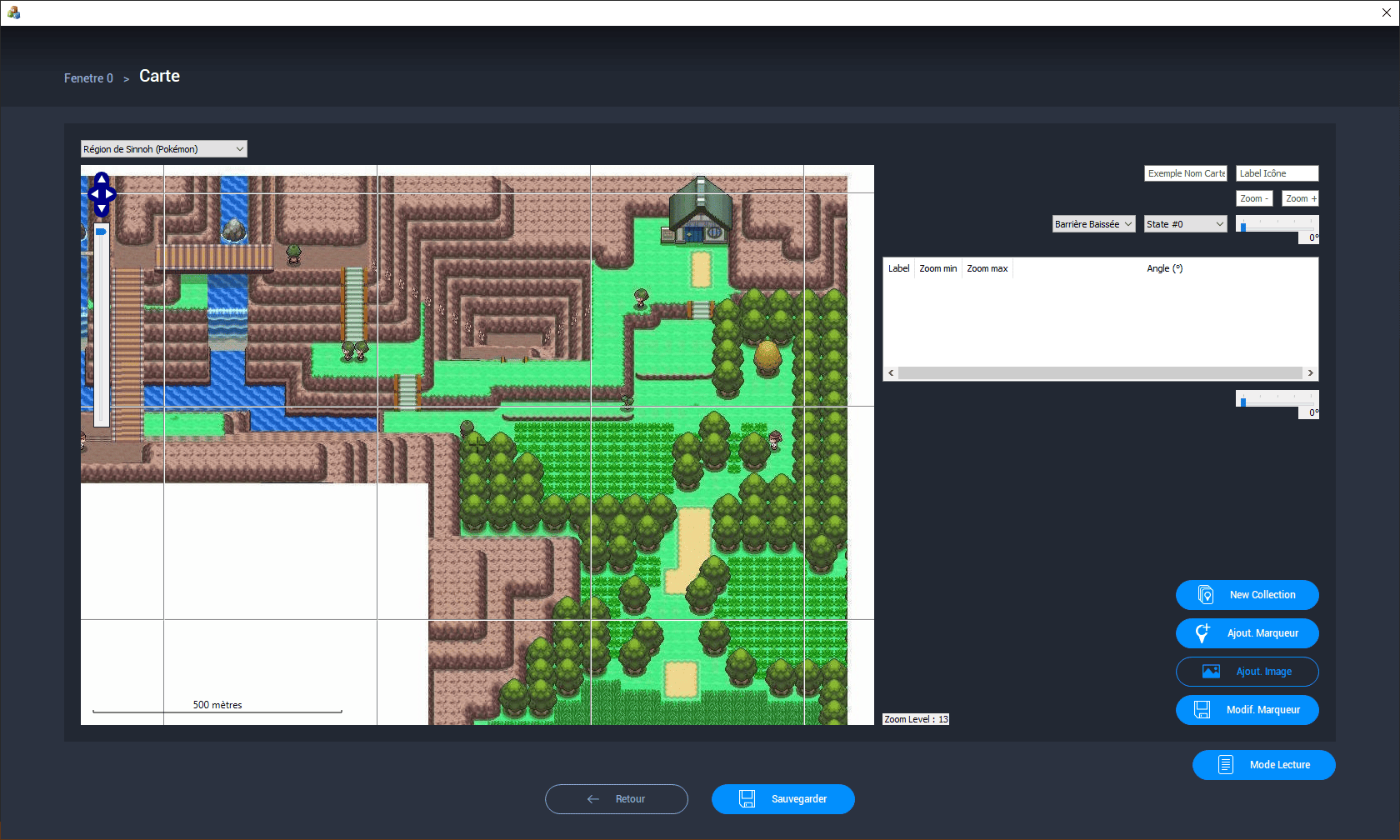Click the Ajout. Image button
The height and width of the screenshot is (840, 1400).
[x=1247, y=672]
